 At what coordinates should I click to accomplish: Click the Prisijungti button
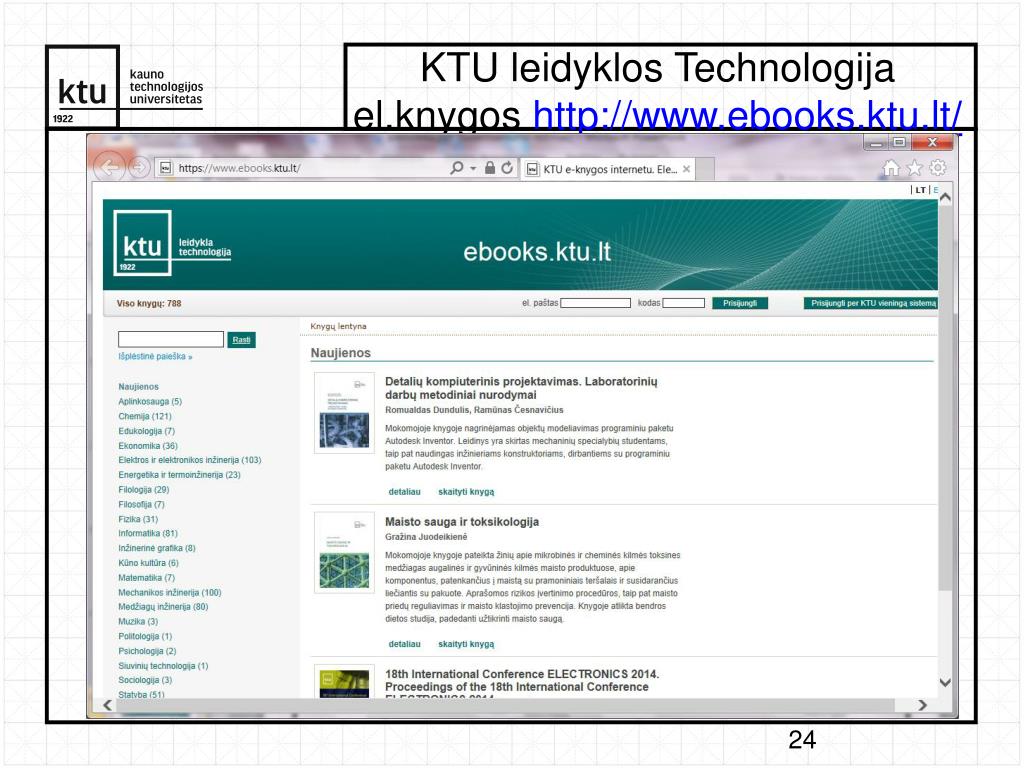740,303
